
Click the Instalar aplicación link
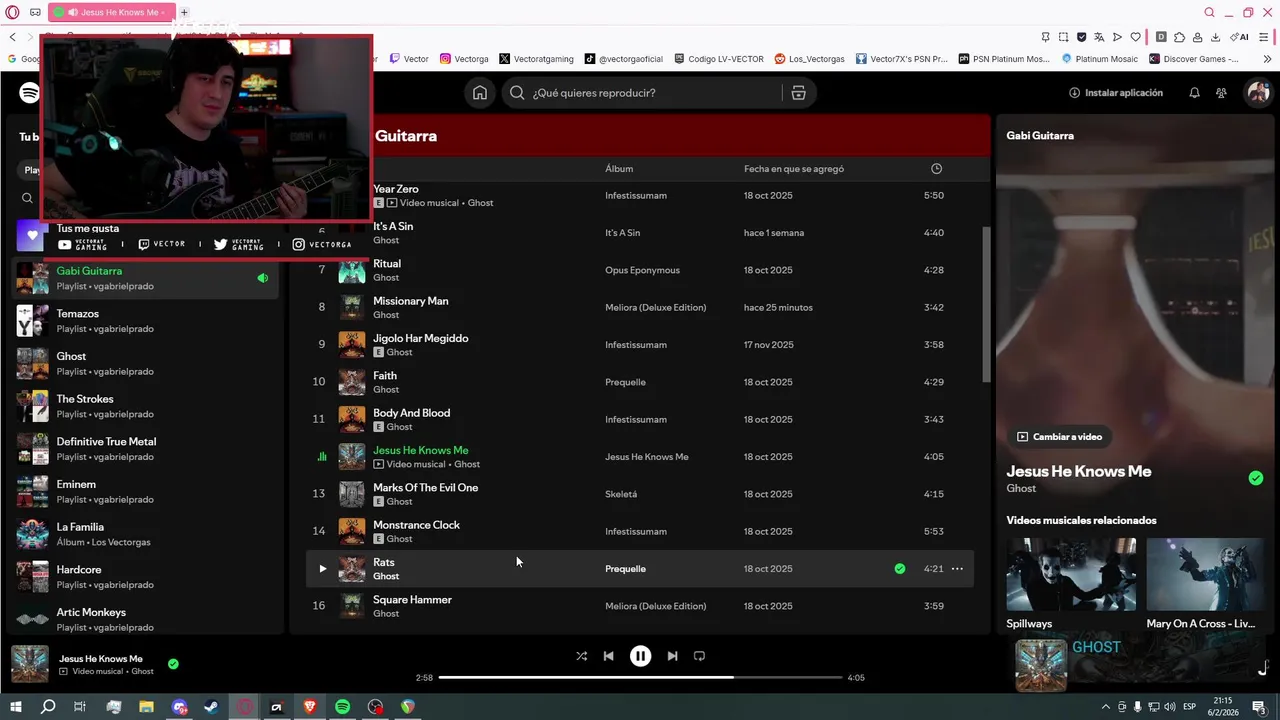(x=1116, y=93)
